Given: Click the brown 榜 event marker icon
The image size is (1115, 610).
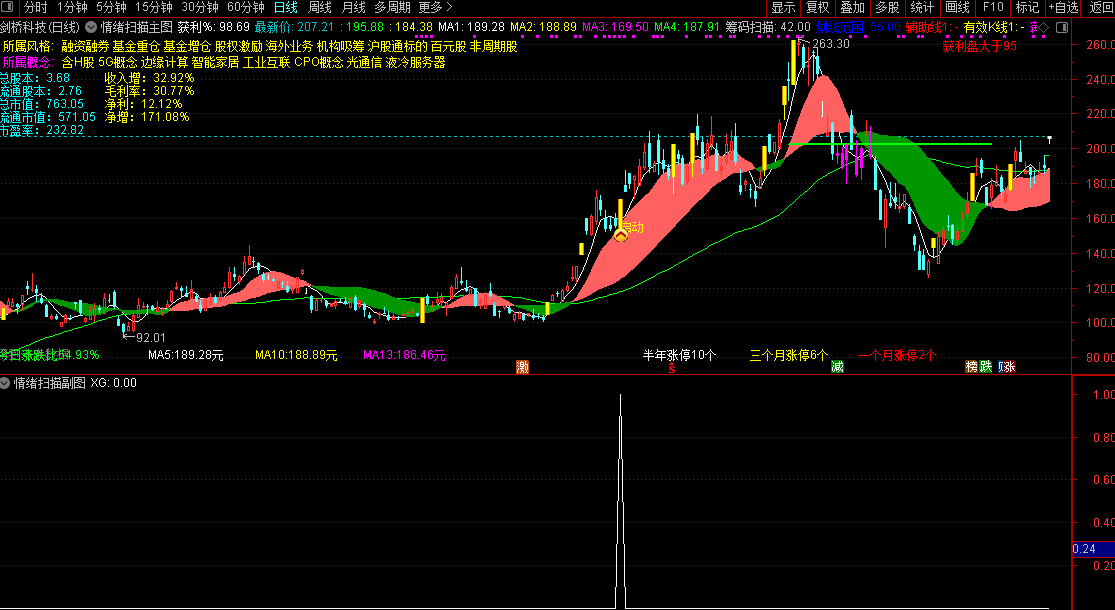Looking at the screenshot, I should coord(971,367).
